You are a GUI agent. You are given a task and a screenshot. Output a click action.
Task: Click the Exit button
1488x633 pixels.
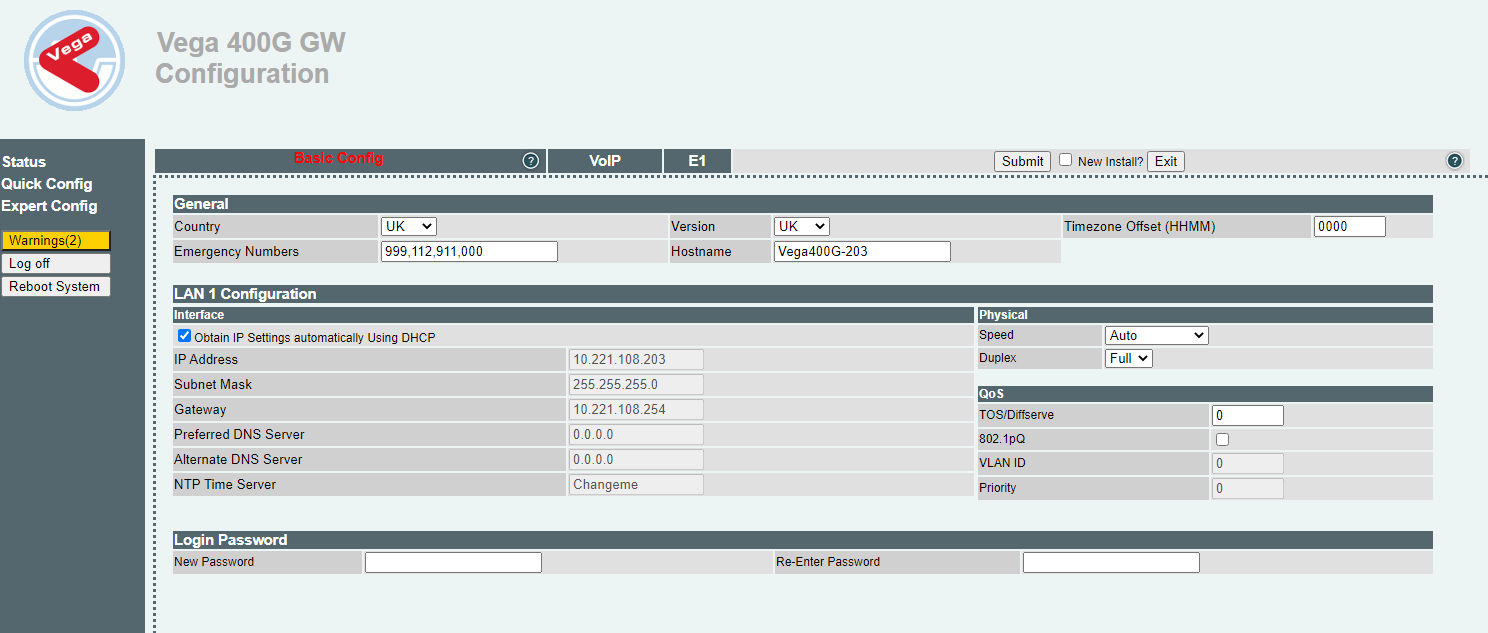click(x=1165, y=161)
